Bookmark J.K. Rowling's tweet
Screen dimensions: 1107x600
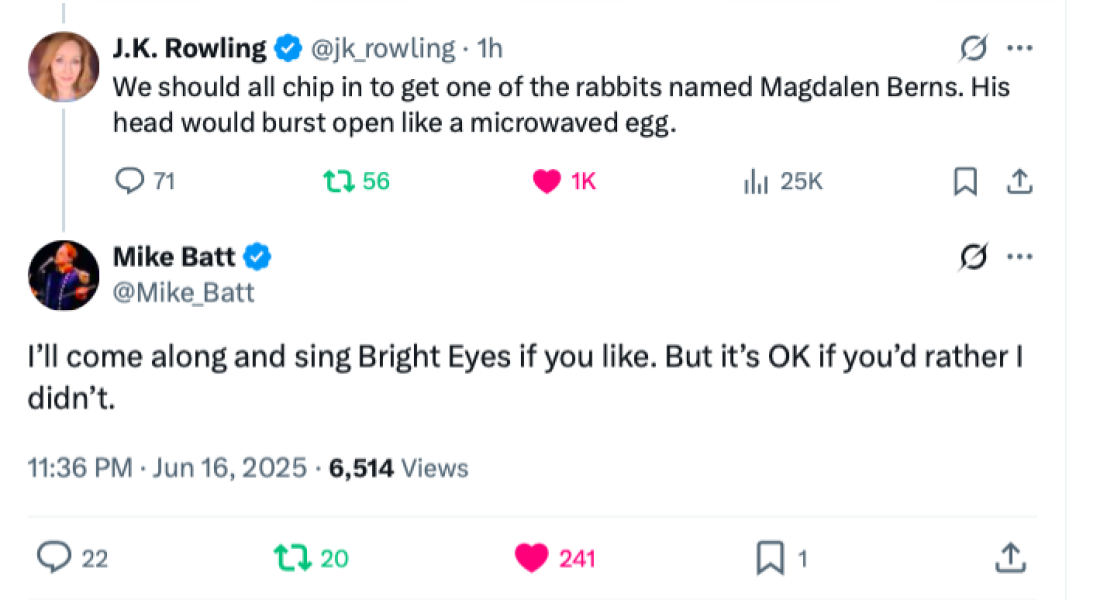tap(965, 181)
